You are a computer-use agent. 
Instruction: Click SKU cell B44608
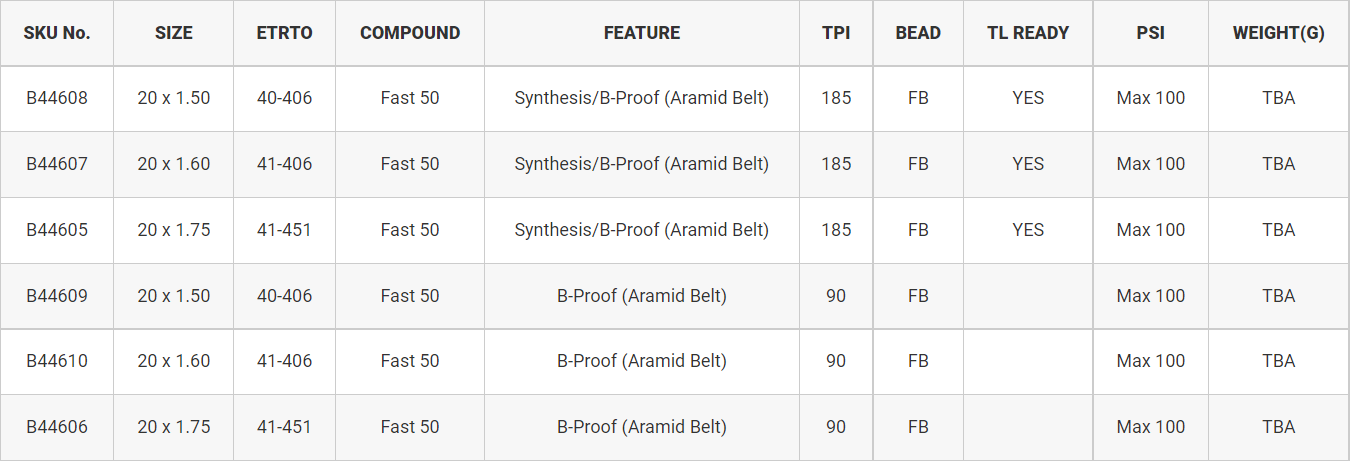(57, 98)
